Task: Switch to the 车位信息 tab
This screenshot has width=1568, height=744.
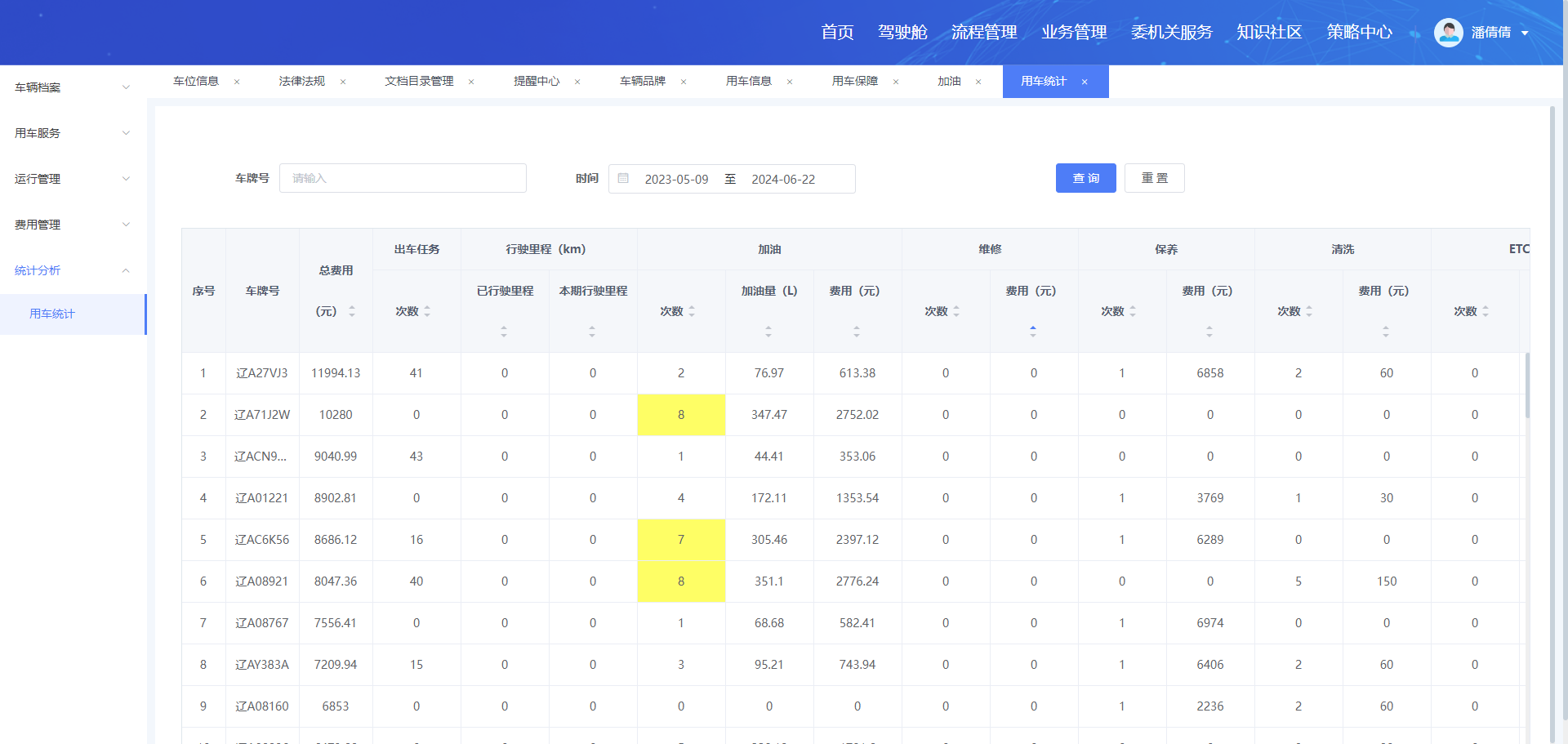Action: [x=196, y=82]
